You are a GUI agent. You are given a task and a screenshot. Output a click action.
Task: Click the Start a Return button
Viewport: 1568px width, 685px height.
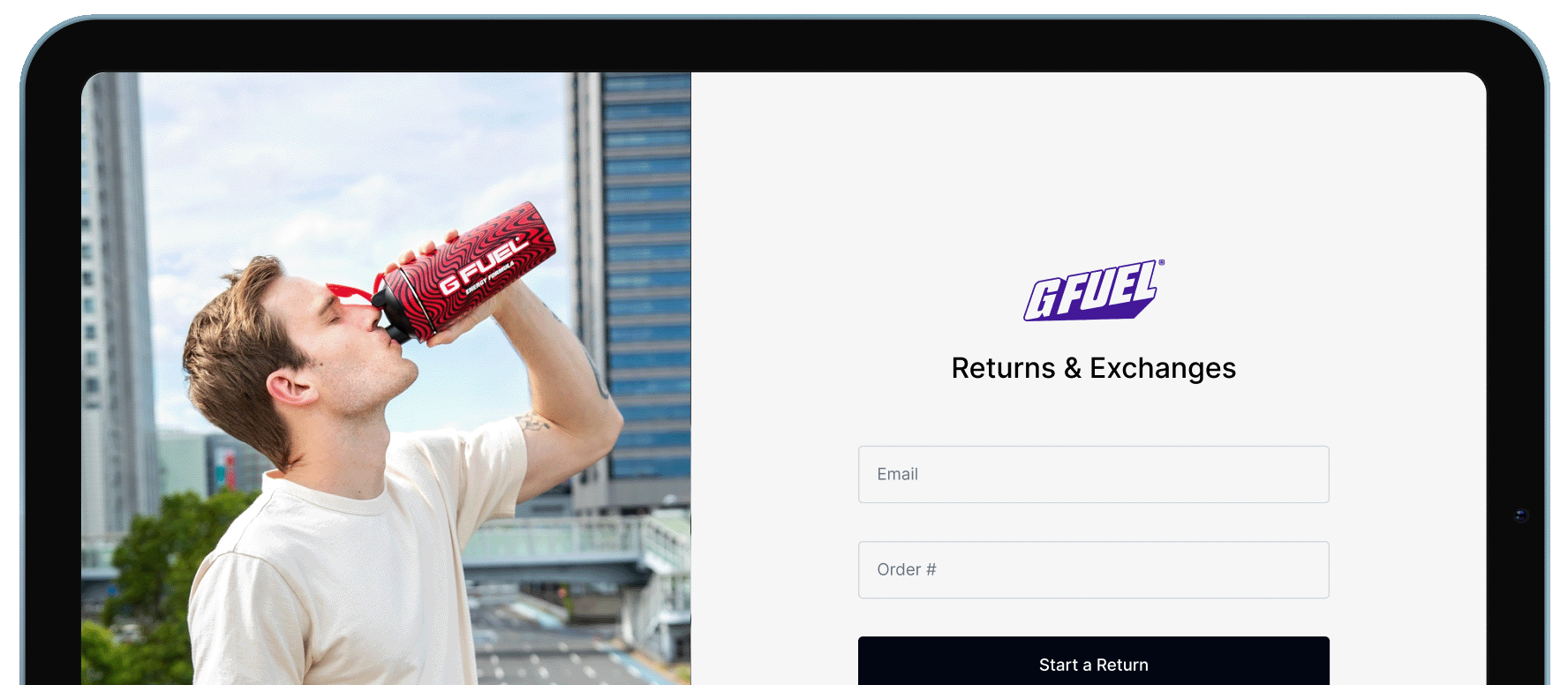[x=1093, y=661]
